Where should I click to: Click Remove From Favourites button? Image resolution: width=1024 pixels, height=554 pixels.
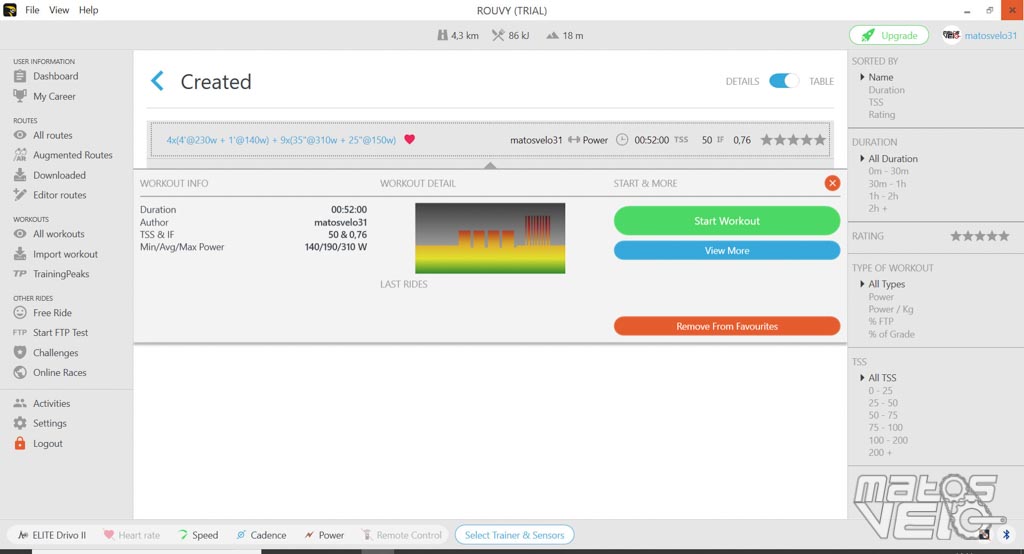727,326
